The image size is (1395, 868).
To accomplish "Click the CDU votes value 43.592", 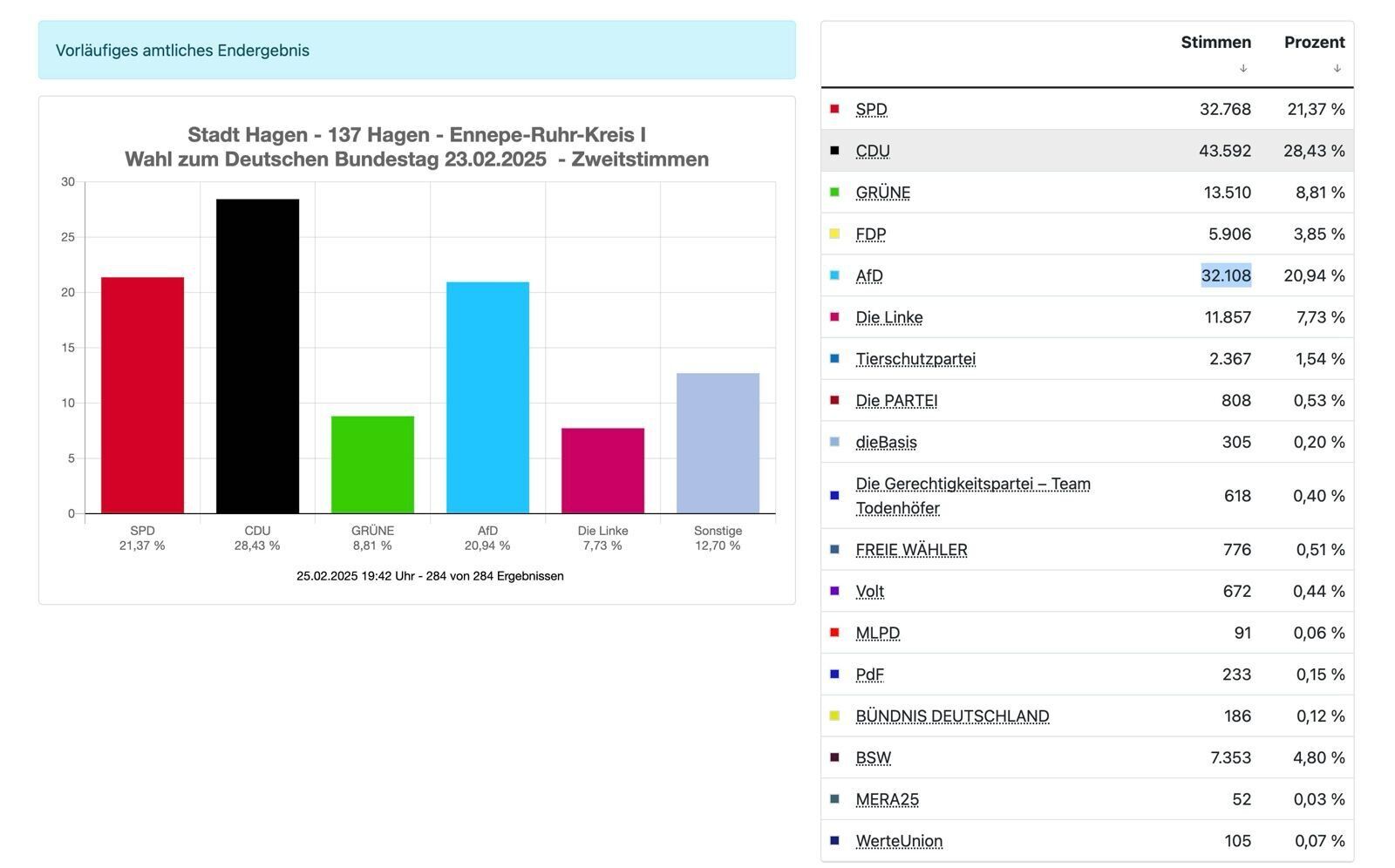I will [1225, 151].
